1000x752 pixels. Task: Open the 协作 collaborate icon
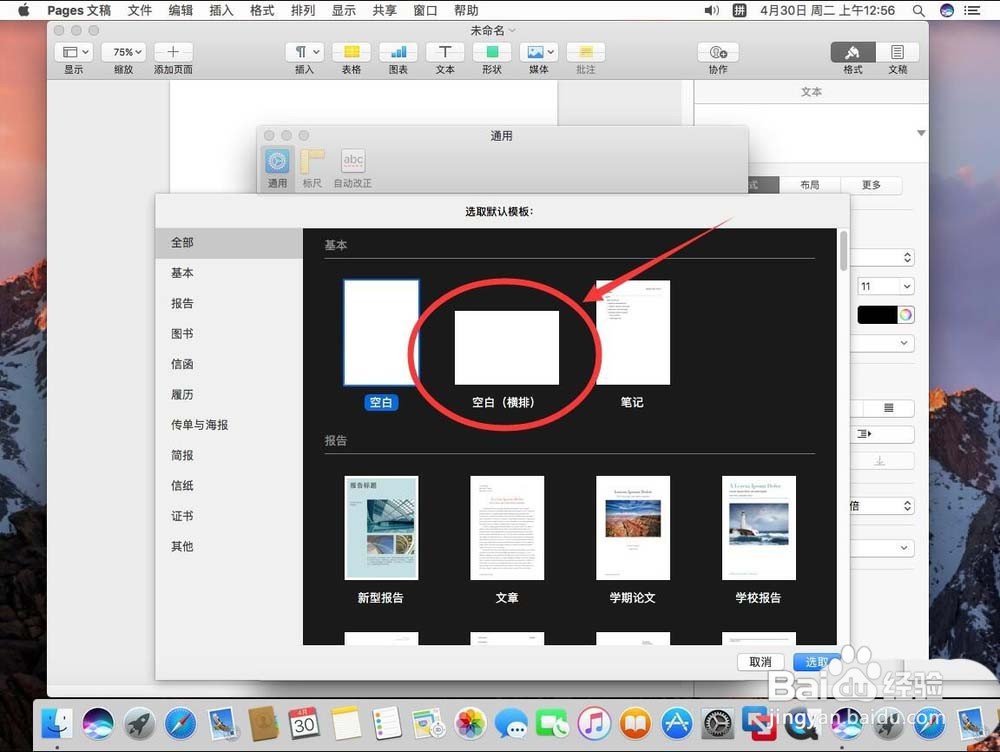tap(717, 52)
